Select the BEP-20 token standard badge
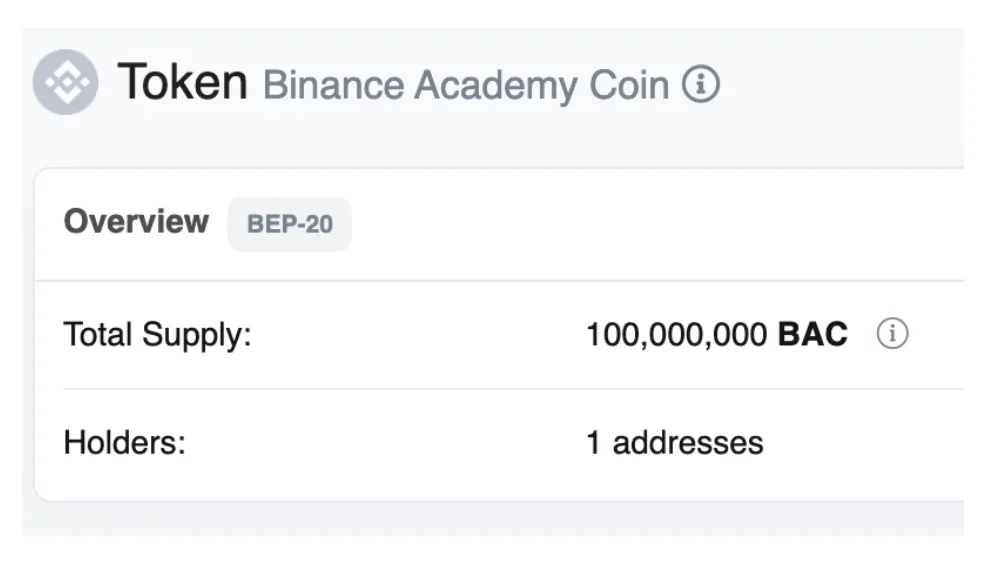 coord(290,224)
